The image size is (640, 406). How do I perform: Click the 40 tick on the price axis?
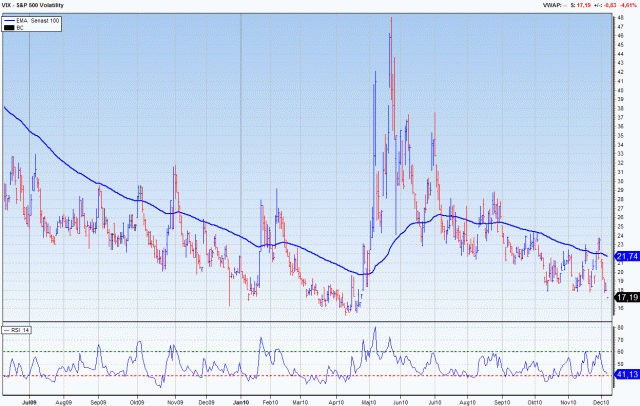(620, 90)
